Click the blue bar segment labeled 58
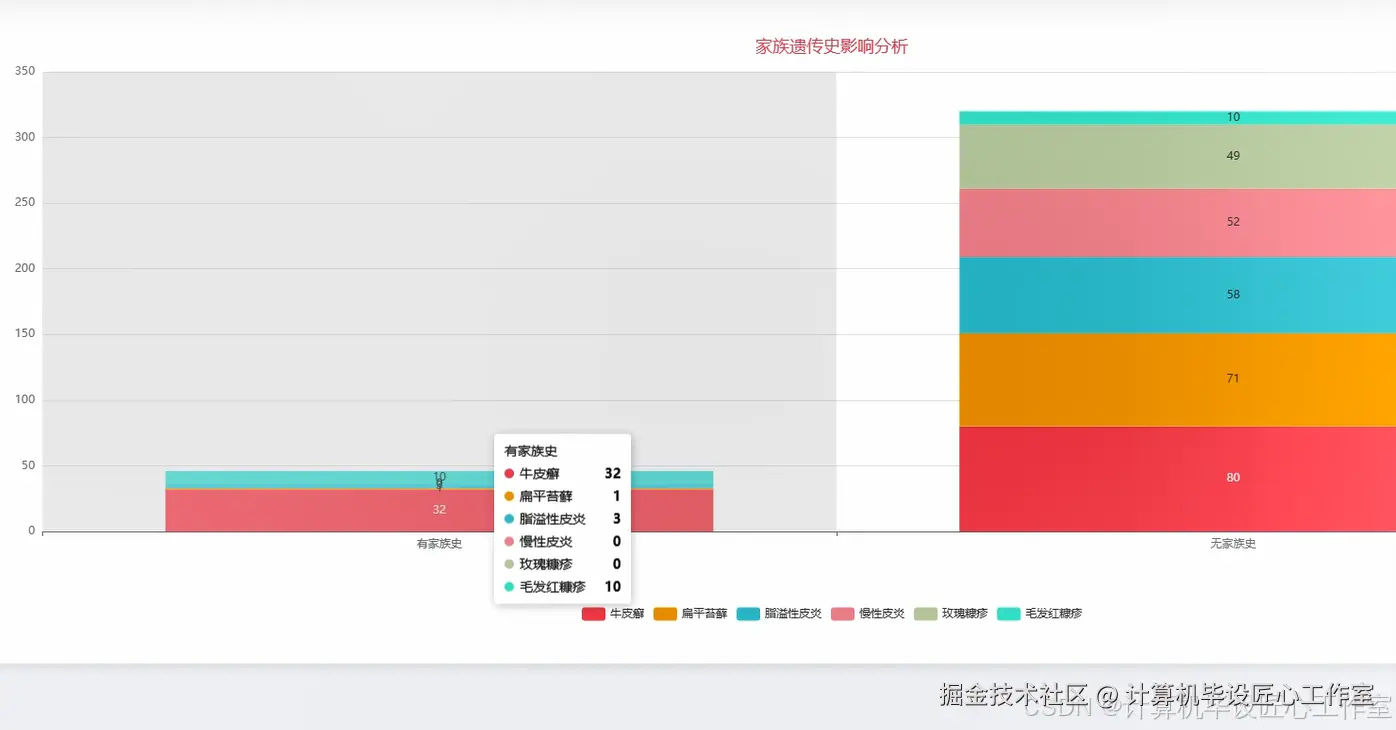Screen dimensions: 1396x730 point(1177,296)
